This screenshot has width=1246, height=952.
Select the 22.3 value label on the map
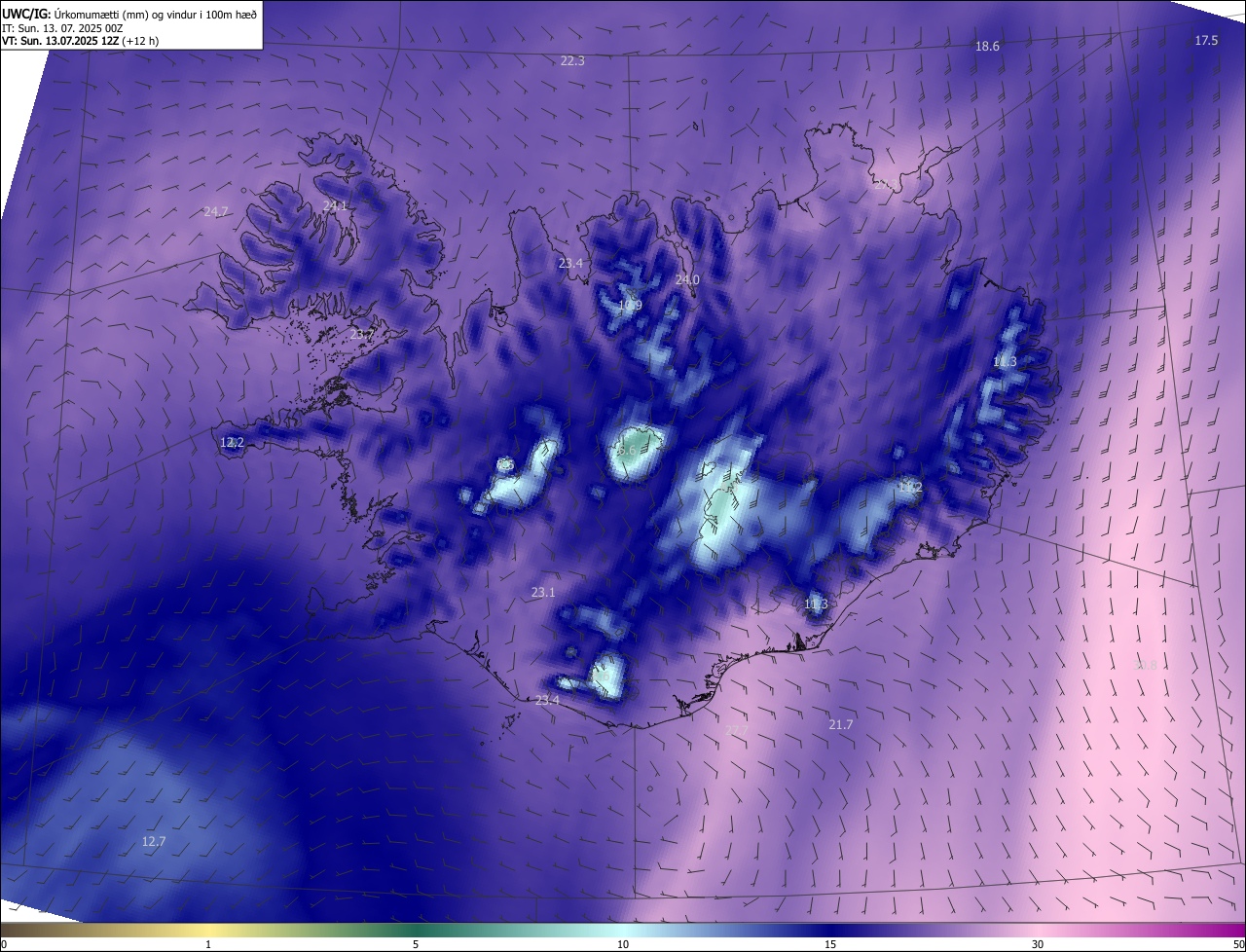[x=572, y=61]
